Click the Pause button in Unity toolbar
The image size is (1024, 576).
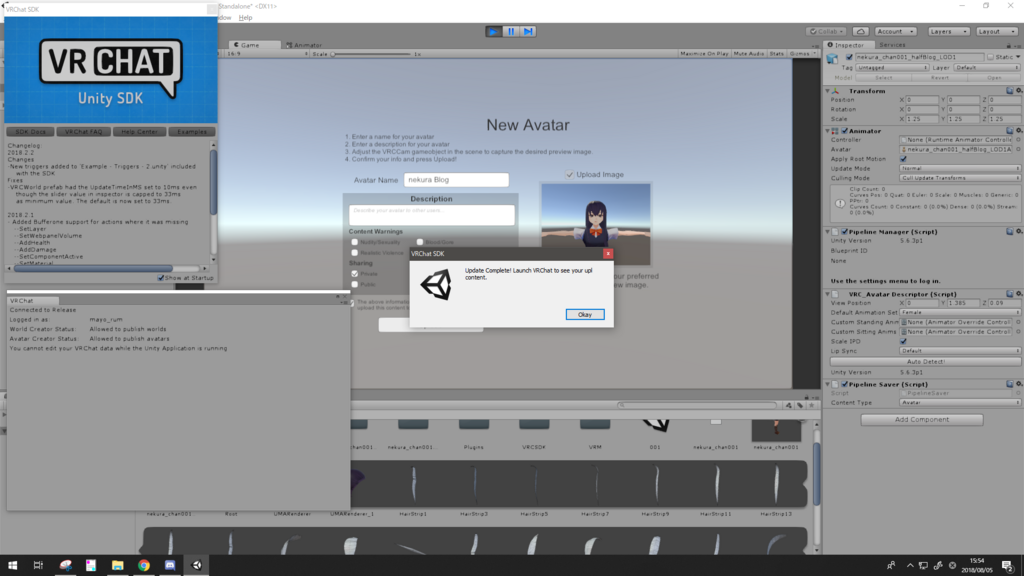click(511, 31)
